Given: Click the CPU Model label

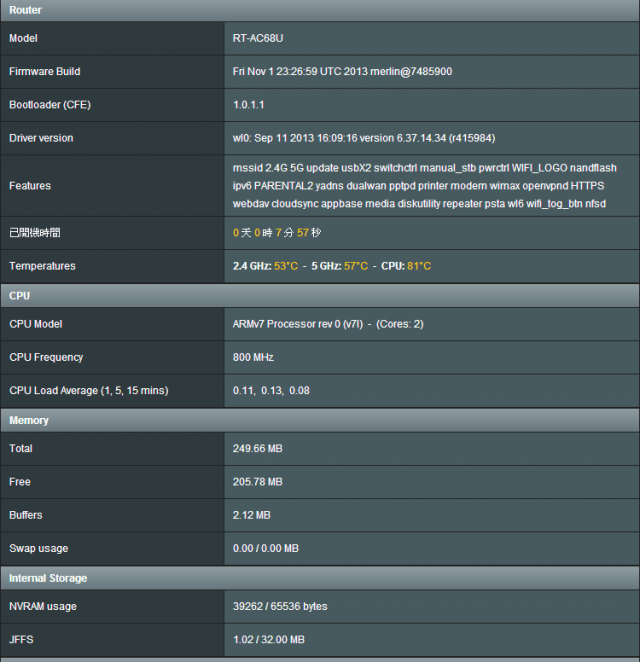Looking at the screenshot, I should tap(36, 324).
